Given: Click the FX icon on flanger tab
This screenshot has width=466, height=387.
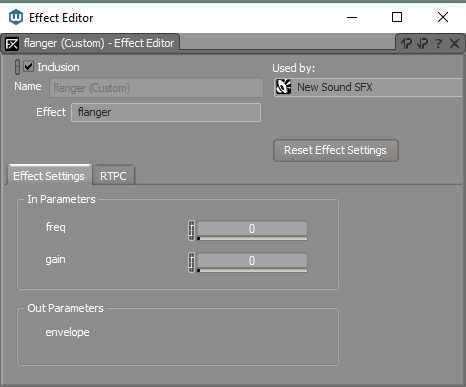Looking at the screenshot, I should pos(12,44).
